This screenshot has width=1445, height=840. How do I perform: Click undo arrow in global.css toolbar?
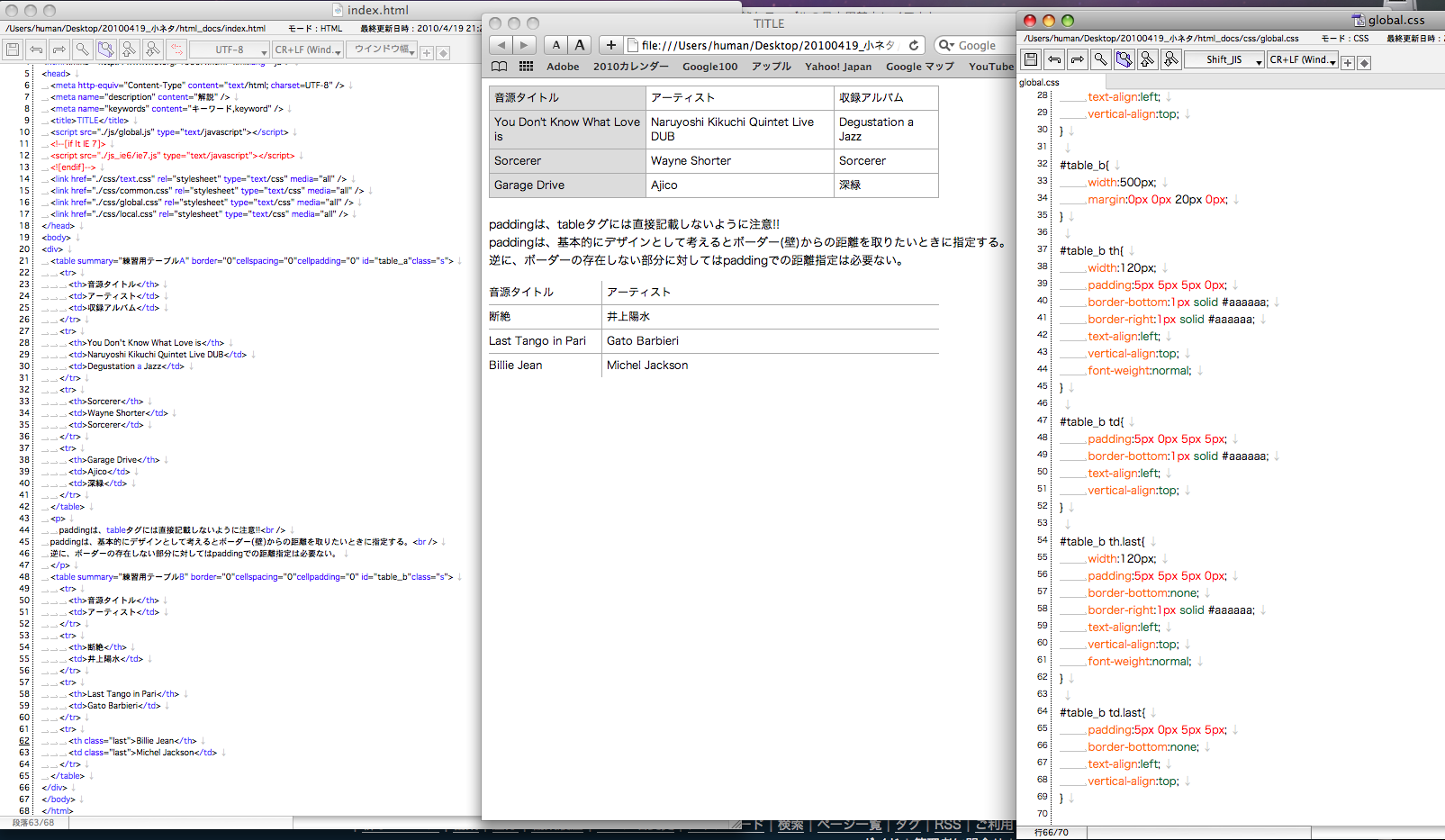tap(1054, 59)
